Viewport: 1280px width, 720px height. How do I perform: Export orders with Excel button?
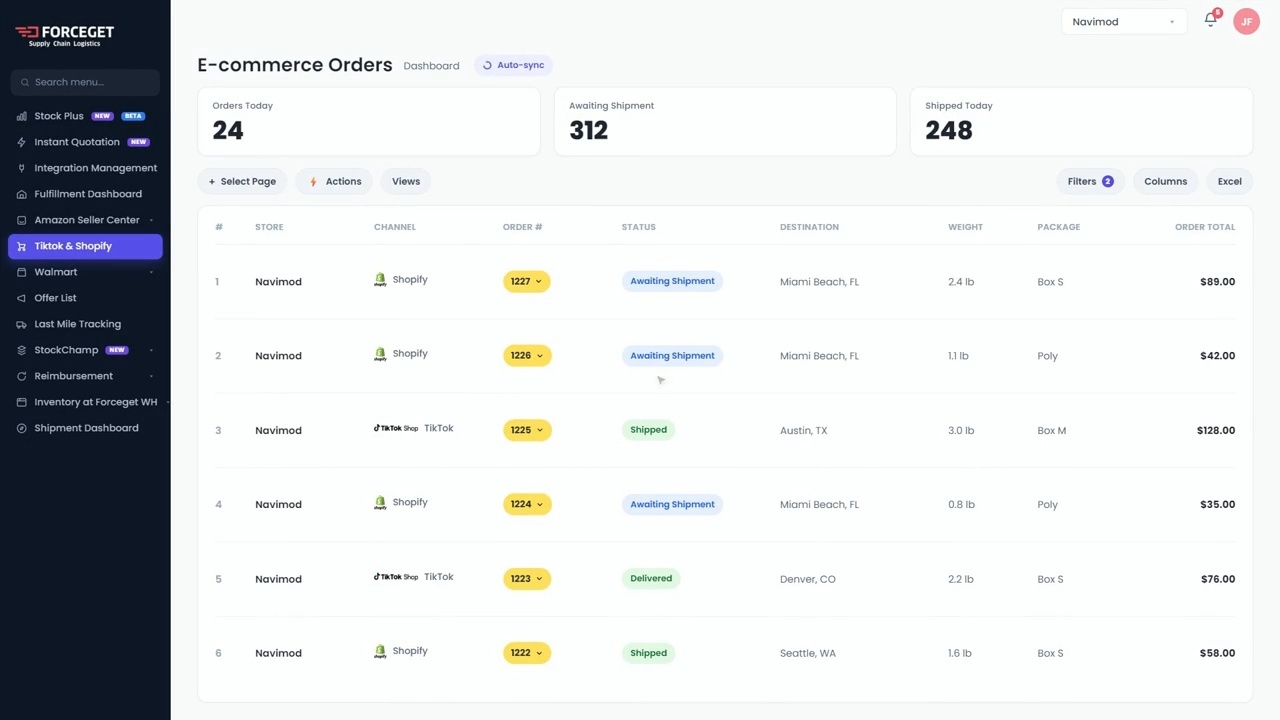coord(1229,181)
